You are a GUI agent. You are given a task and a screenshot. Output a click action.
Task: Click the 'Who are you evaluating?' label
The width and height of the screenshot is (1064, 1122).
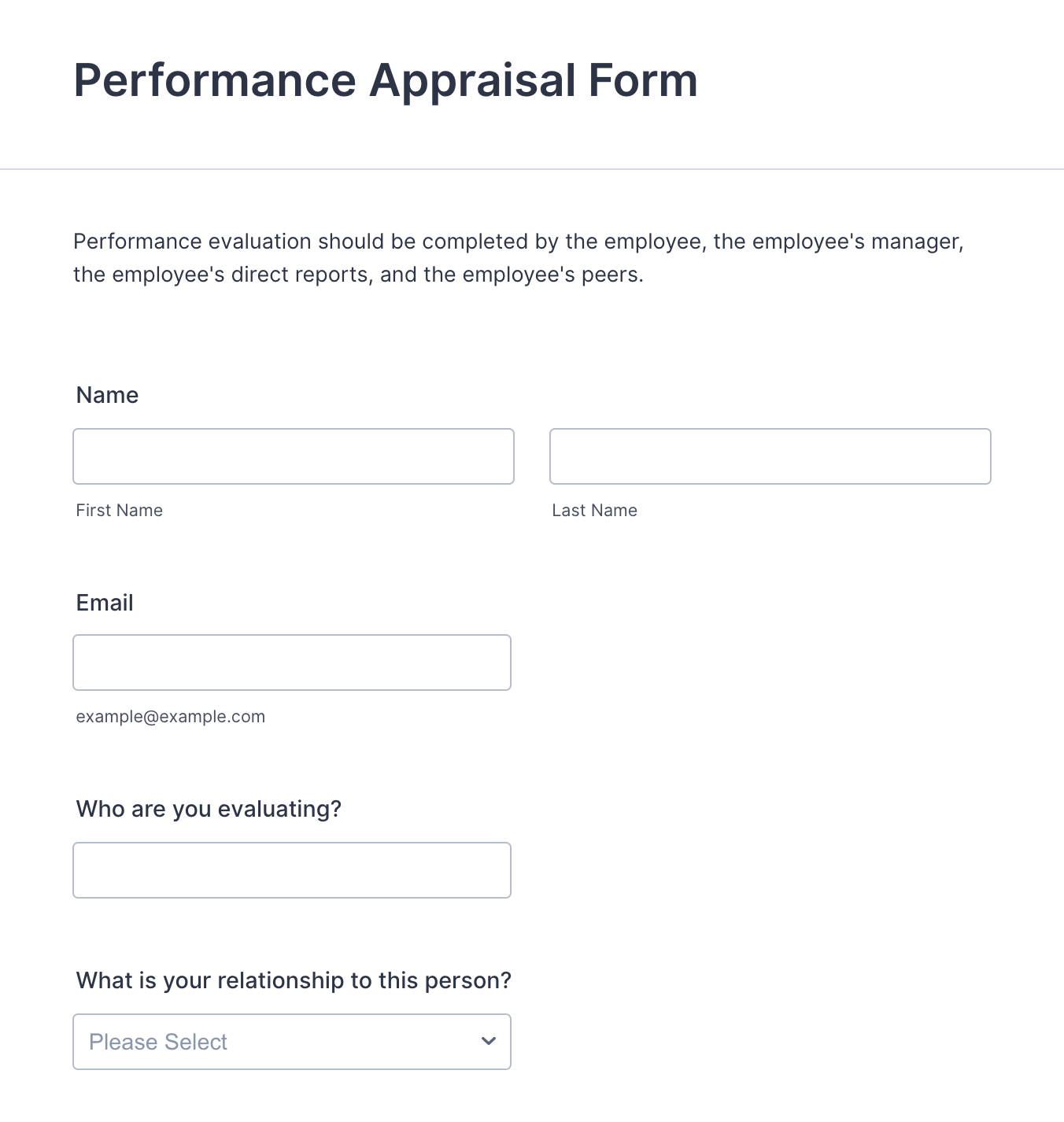tap(209, 809)
